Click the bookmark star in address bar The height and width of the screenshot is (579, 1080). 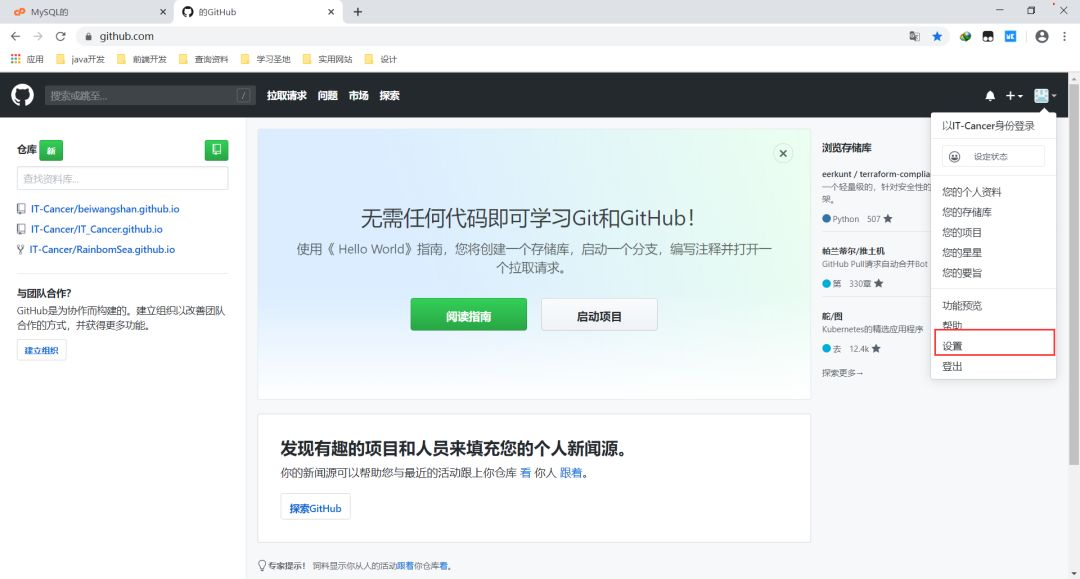pos(937,36)
